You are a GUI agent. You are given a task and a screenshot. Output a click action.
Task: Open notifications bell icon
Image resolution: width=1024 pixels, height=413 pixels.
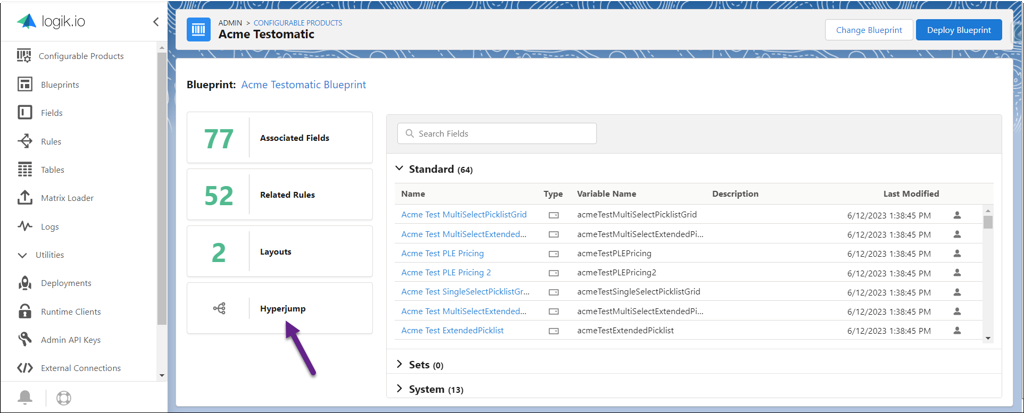(x=25, y=398)
